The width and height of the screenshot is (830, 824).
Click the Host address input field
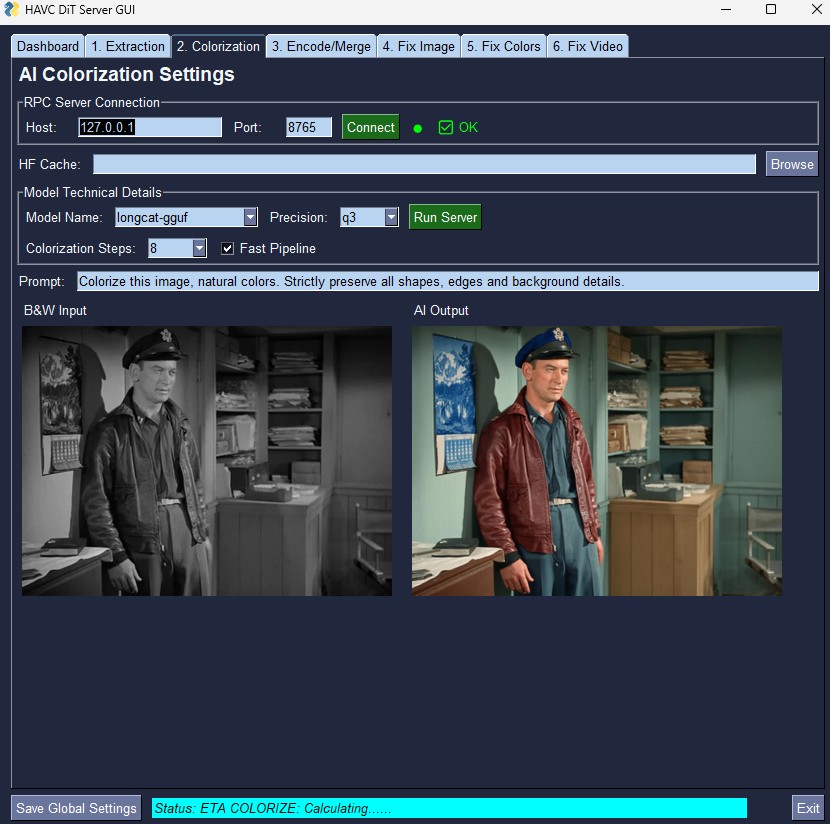[150, 127]
